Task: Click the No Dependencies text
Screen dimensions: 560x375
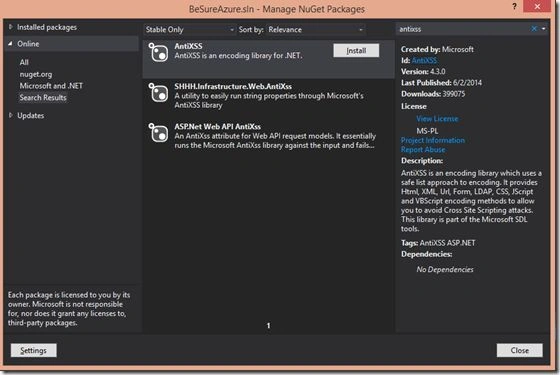Action: click(x=445, y=269)
